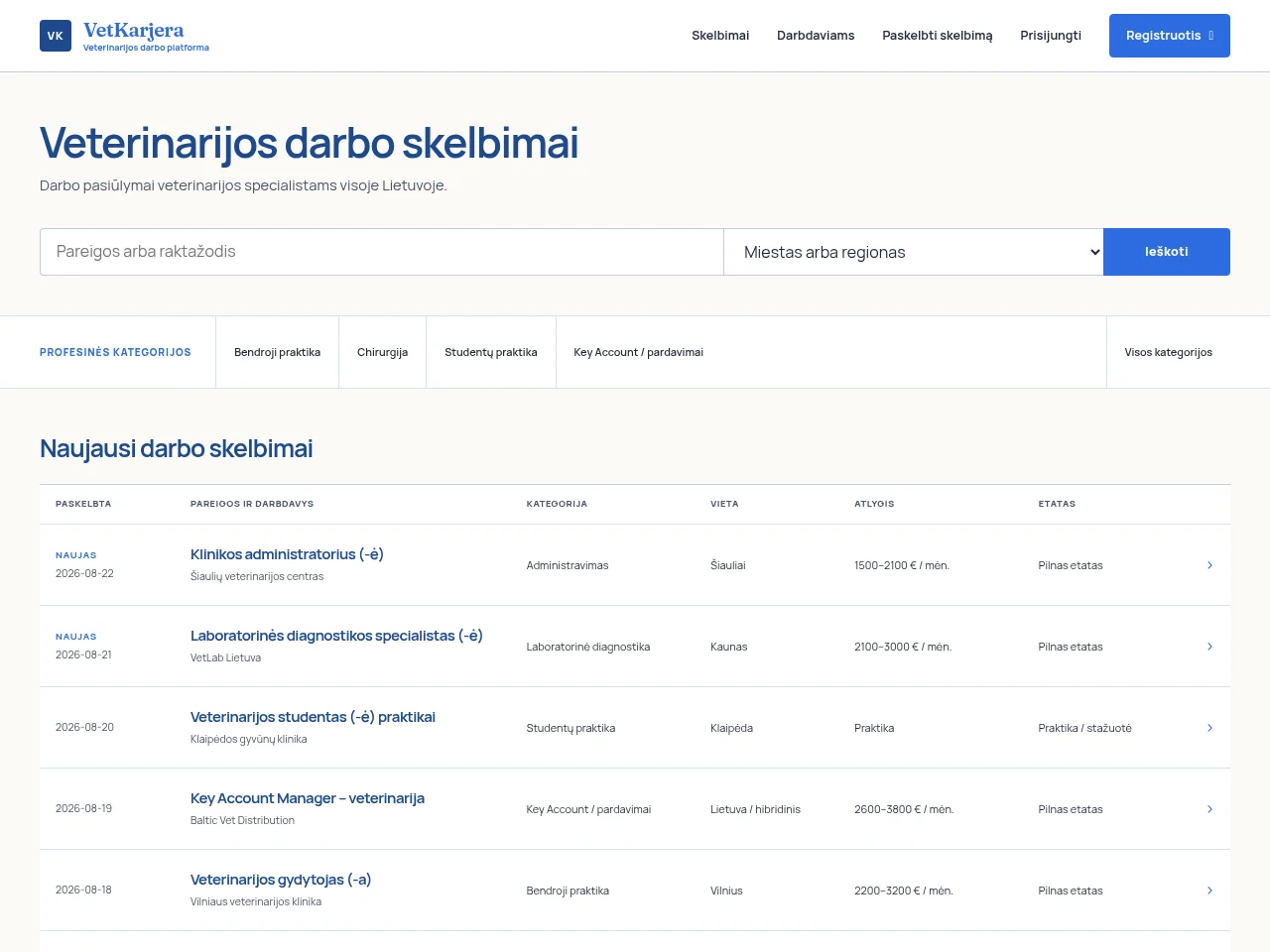This screenshot has height=952, width=1270.
Task: Click the salary 1500–2100 € / mėn.
Action: coord(902,565)
